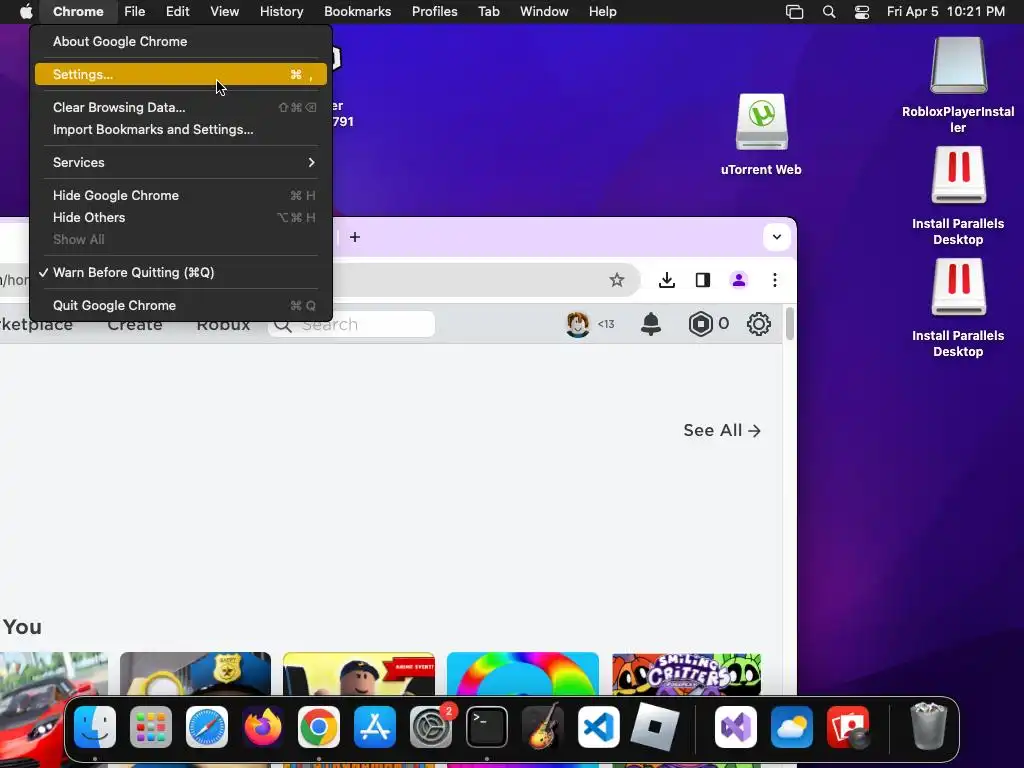Open Import Bookmarks and Settings…
The width and height of the screenshot is (1024, 768).
(x=181, y=129)
